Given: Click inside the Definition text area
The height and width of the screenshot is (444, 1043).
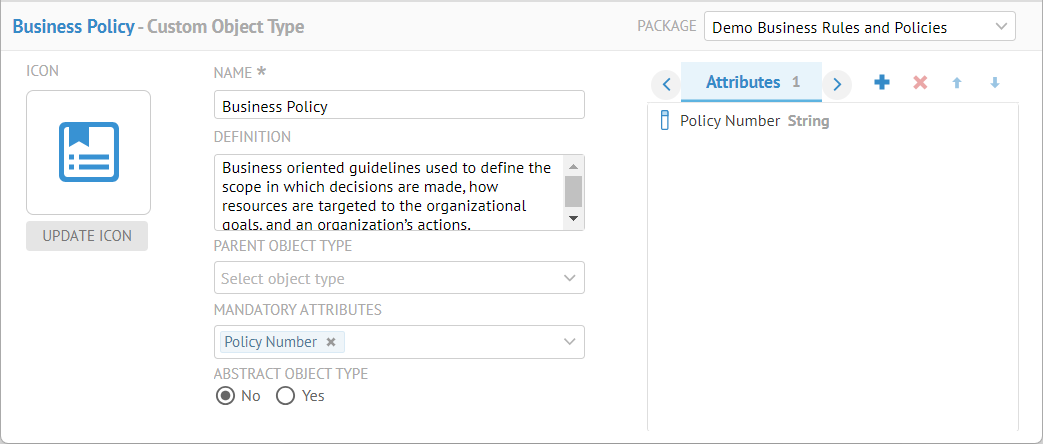Looking at the screenshot, I should click(x=388, y=192).
